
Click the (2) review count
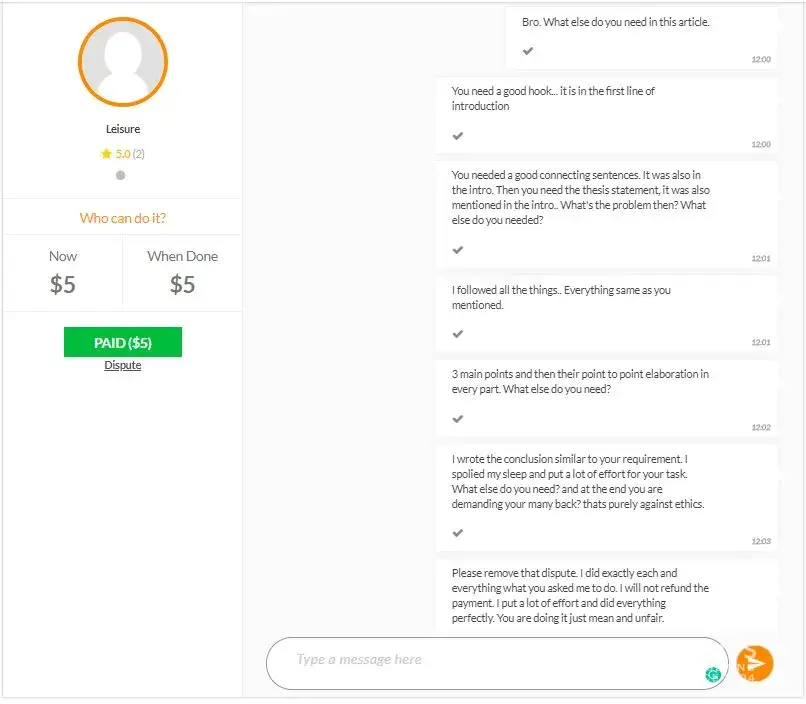[x=139, y=154]
